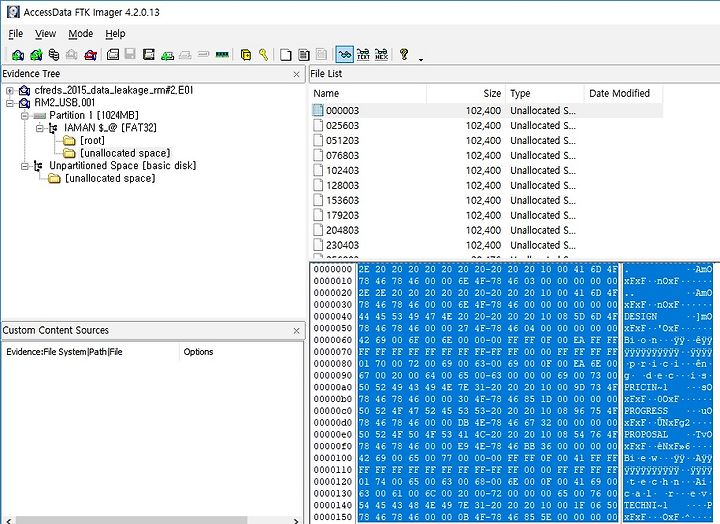Screen dimensions: 720x524
Task: Select file 051203 in File List
Action: coord(487,141)
